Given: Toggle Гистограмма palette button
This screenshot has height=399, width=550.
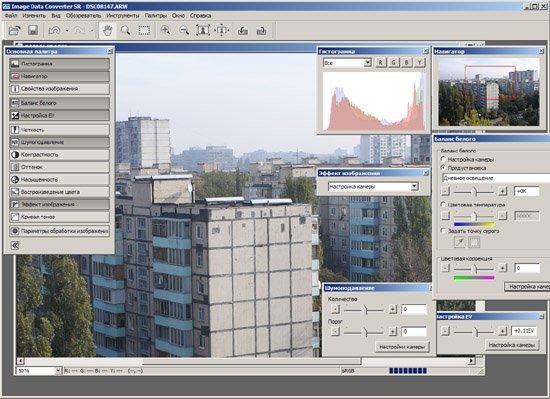Looking at the screenshot, I should (60, 64).
